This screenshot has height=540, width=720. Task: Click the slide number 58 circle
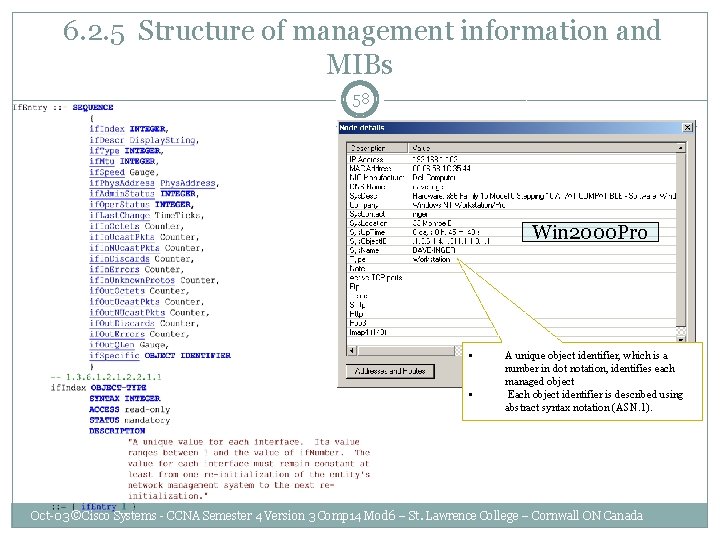point(360,99)
